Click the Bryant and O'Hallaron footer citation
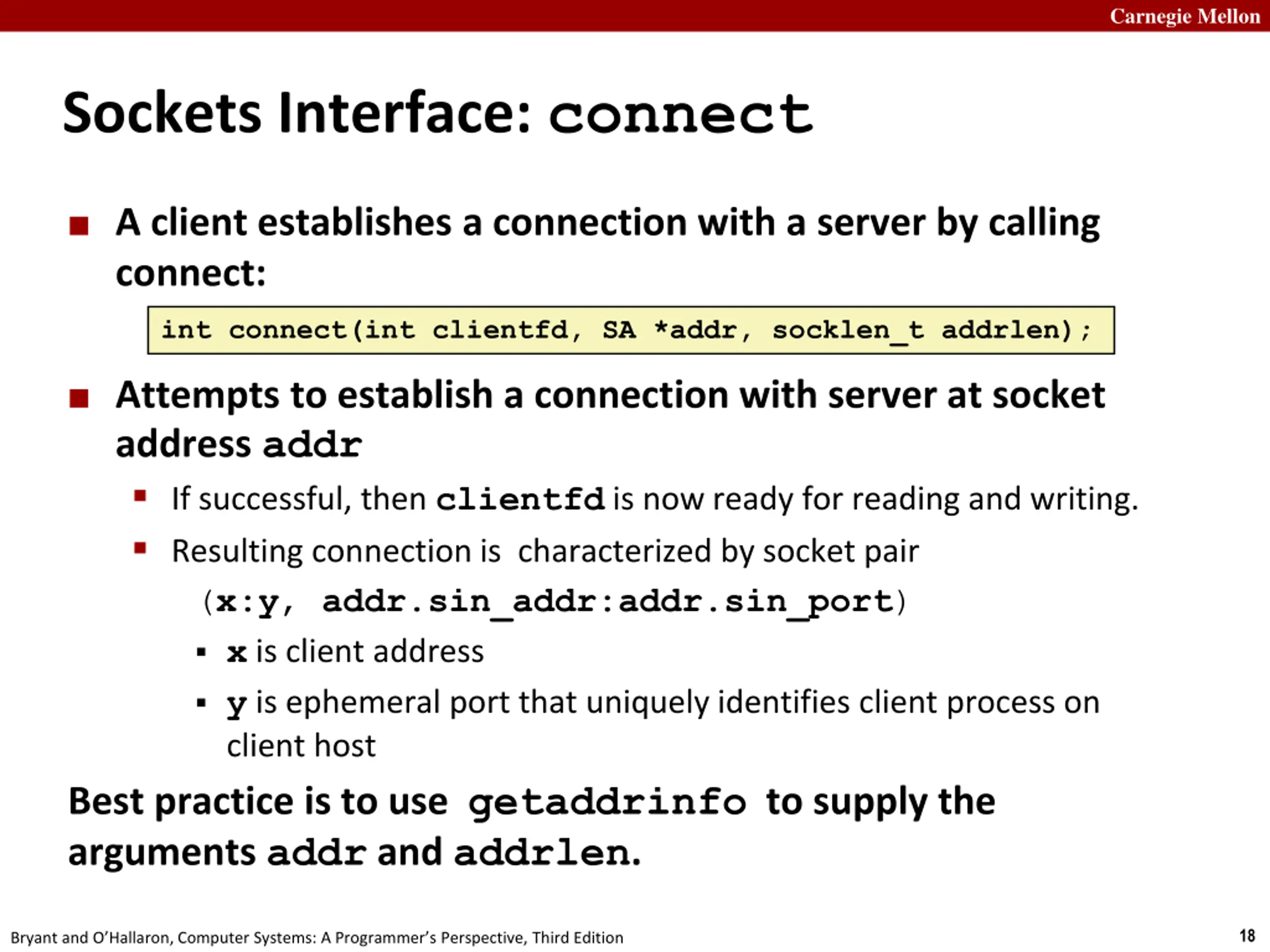 click(317, 938)
